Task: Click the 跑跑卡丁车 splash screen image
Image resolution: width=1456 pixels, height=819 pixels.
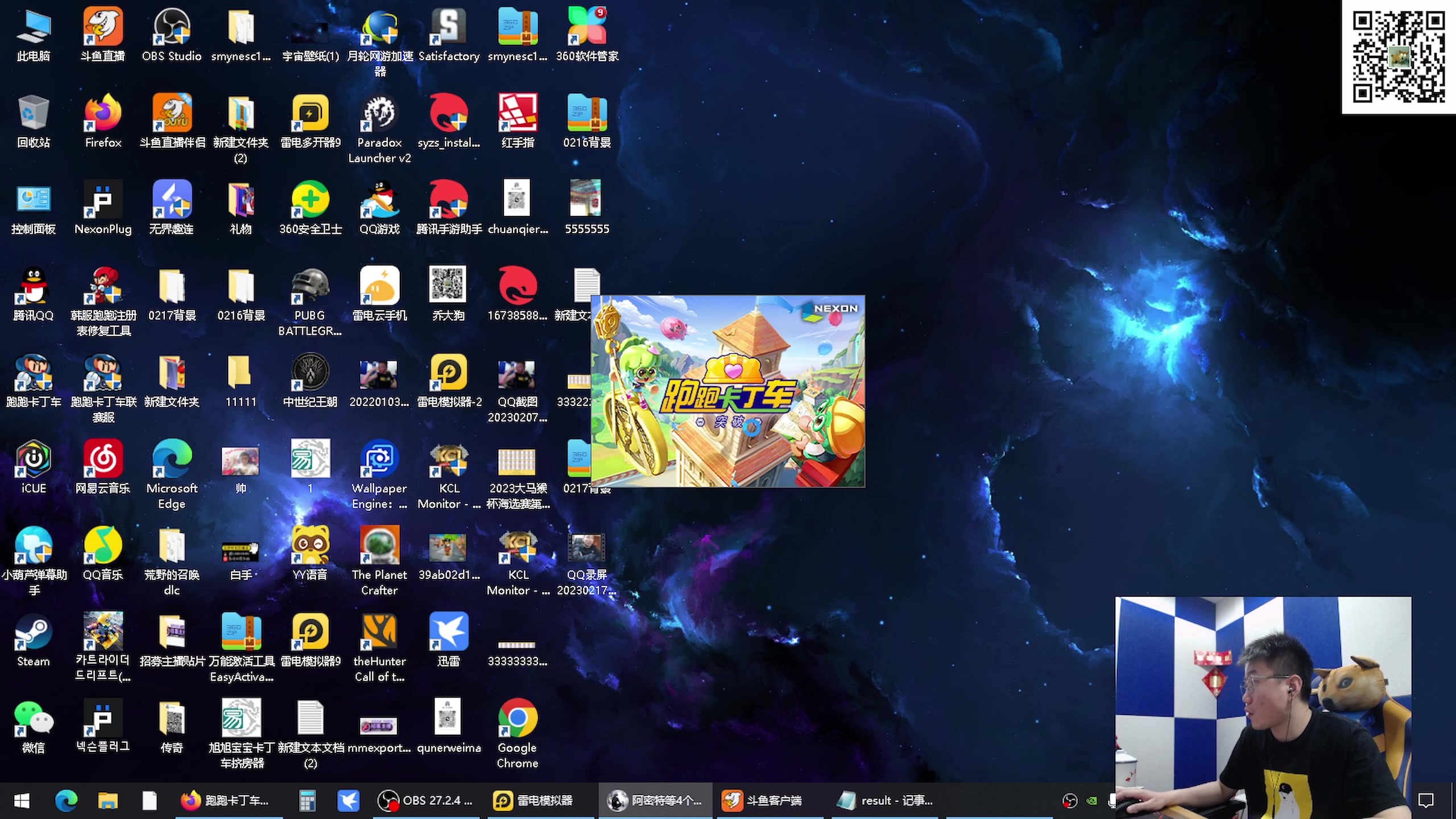Action: [x=728, y=391]
